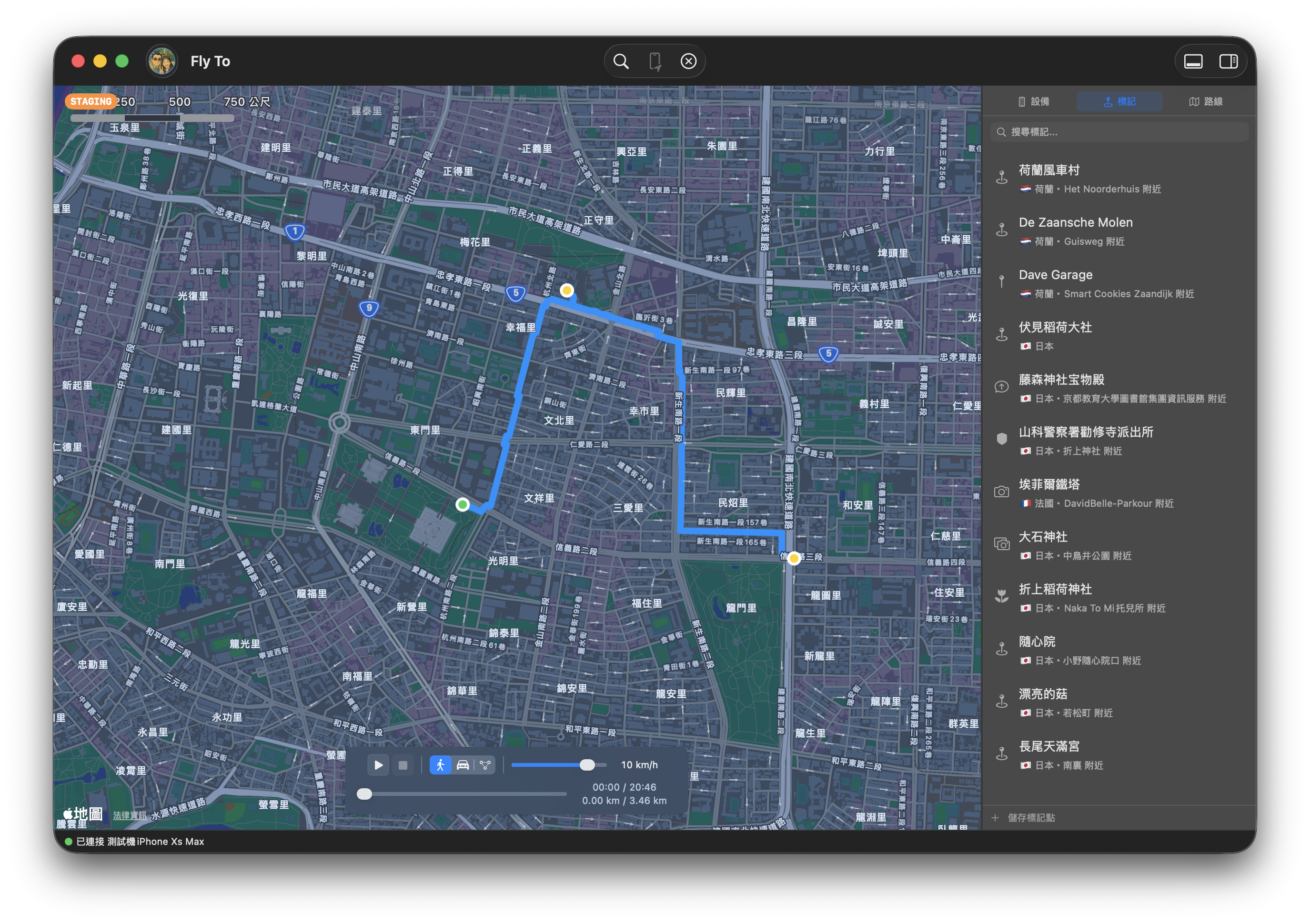The width and height of the screenshot is (1310, 924).
Task: Open the 路線 tab
Action: pos(1206,101)
